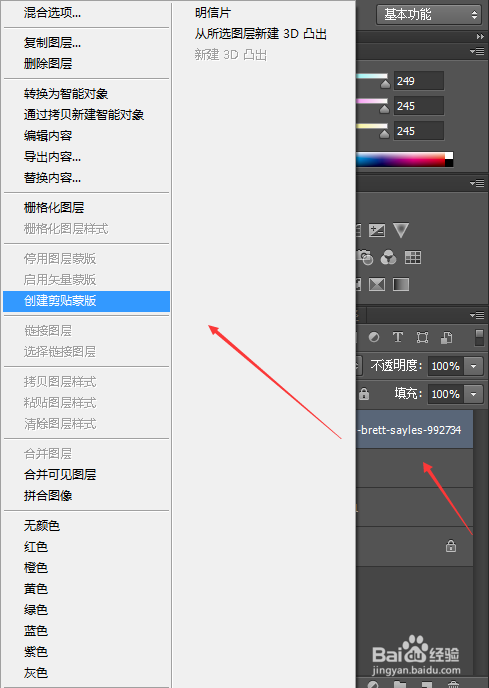Set layer color to 无颜色
This screenshot has width=489, height=688.
tap(42, 525)
